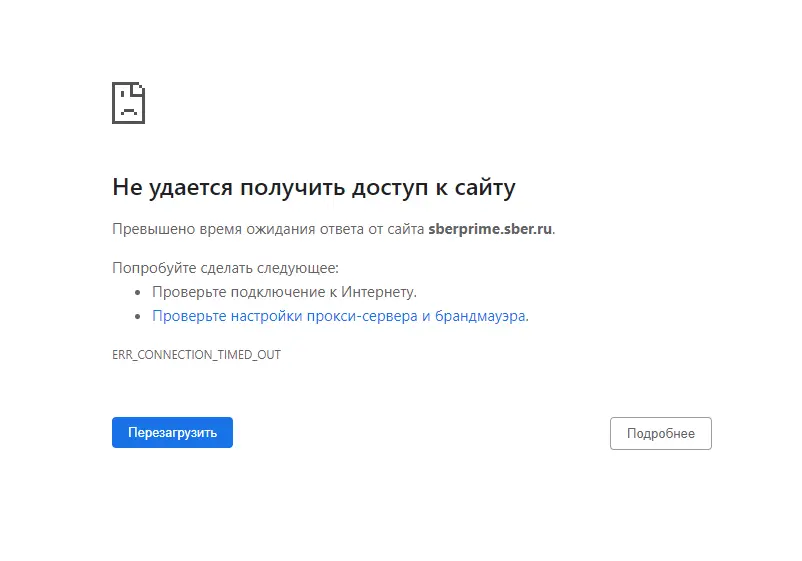Click the line Проверьте подключение к Интернету
802x561 pixels.
pos(284,292)
